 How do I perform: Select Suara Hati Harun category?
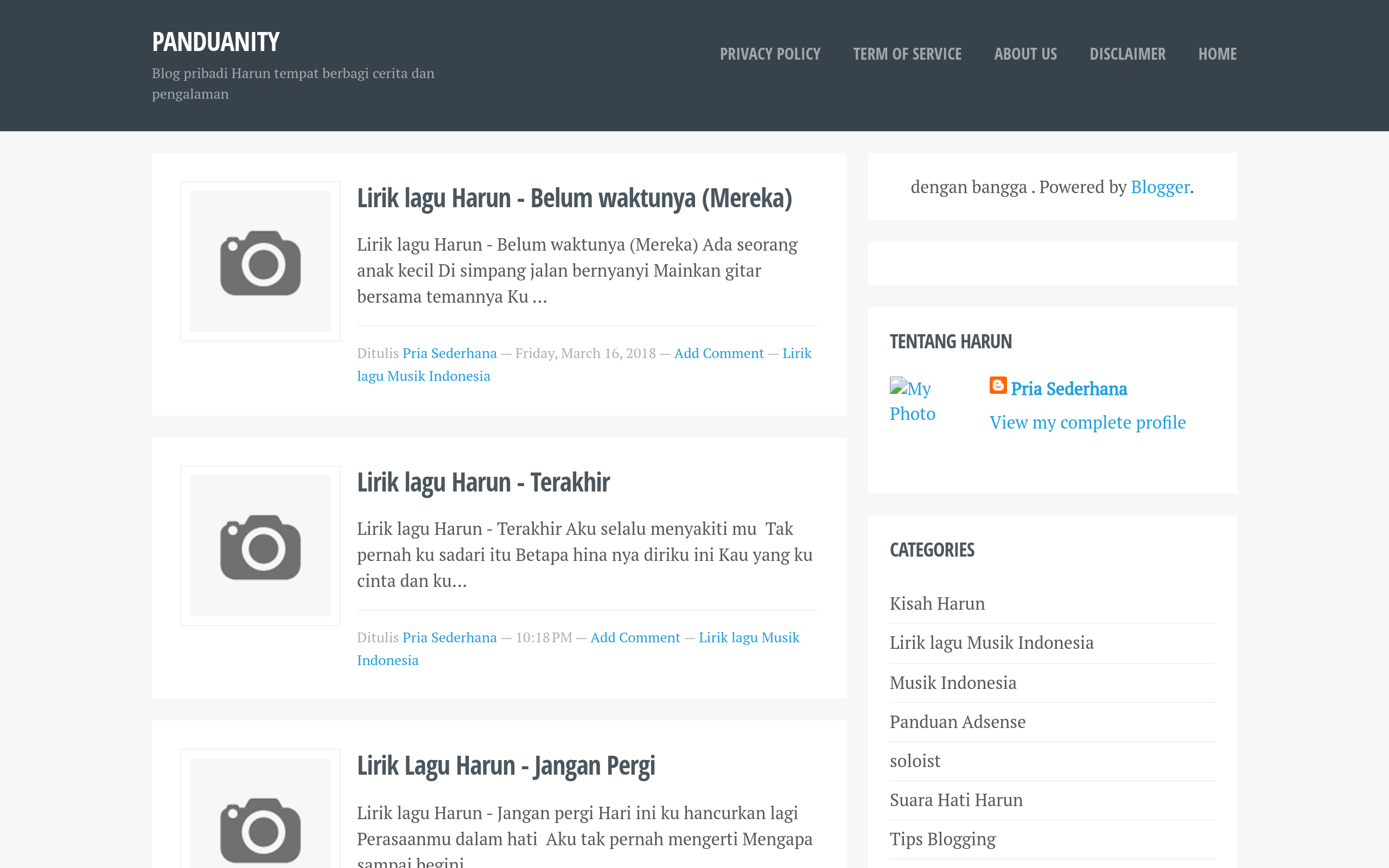956,800
